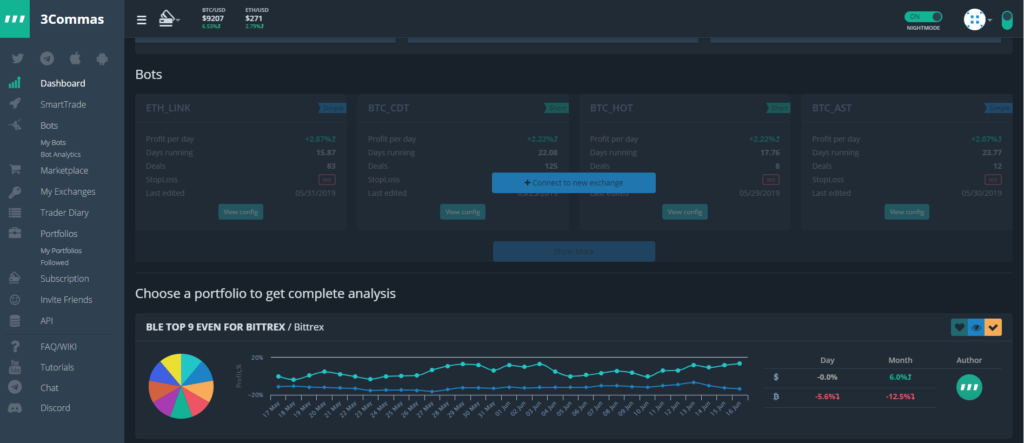Click the Invite Friends smiley icon

pos(14,300)
